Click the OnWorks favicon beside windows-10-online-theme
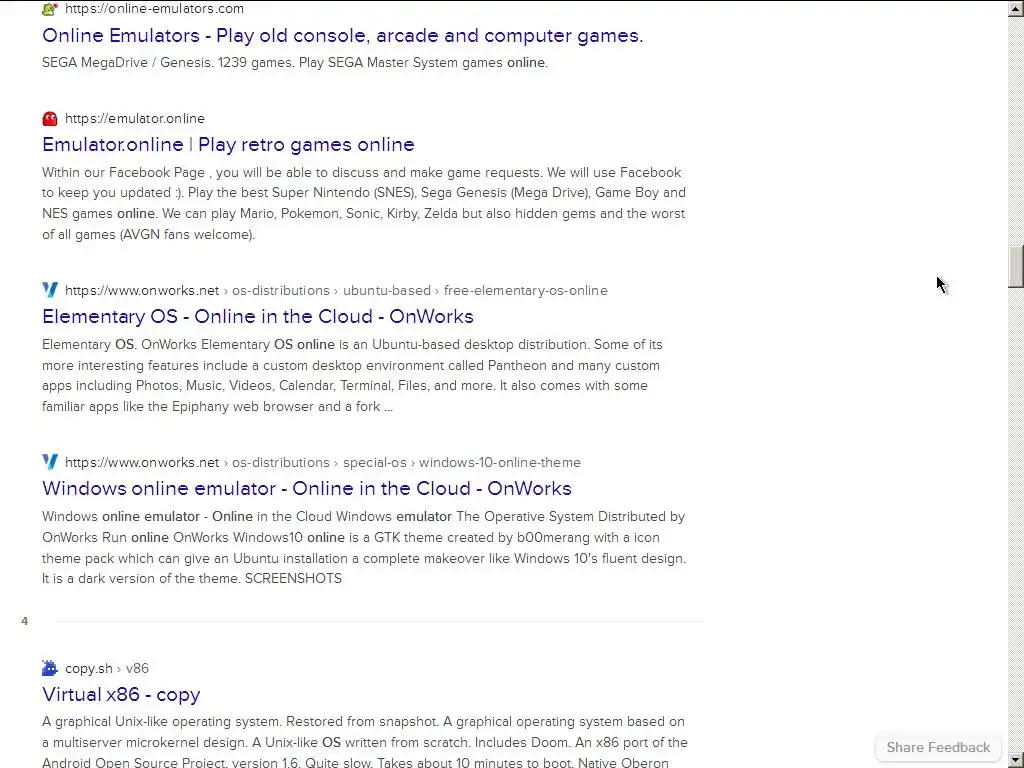The image size is (1024, 768). [50, 462]
